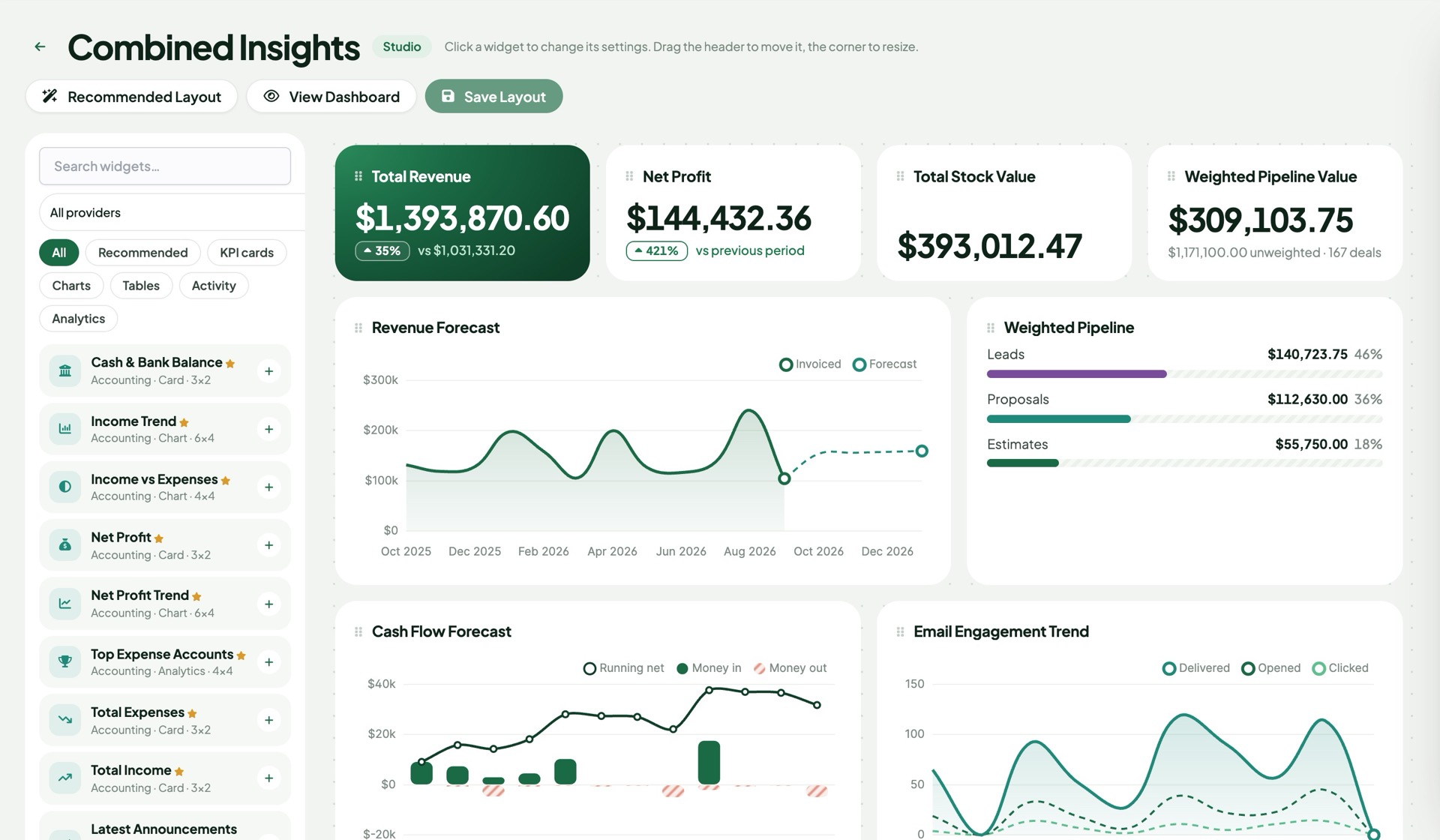
Task: Focus the Search widgets field
Action: (x=165, y=166)
